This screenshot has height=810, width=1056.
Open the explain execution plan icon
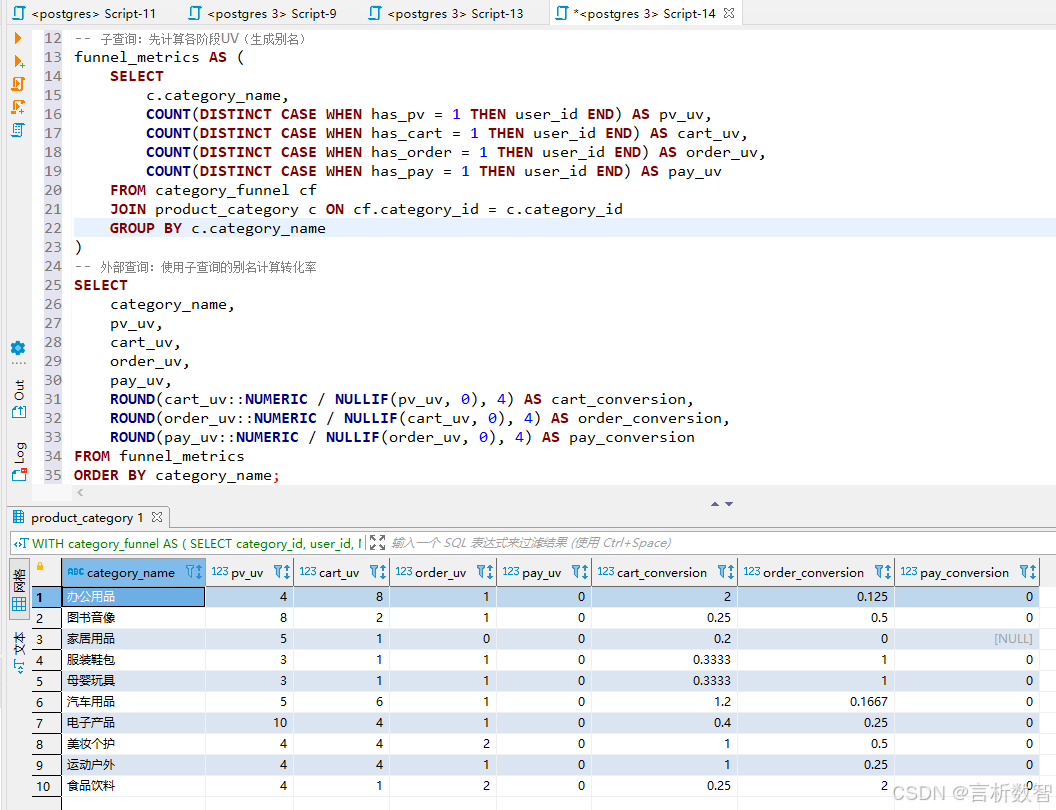click(x=18, y=130)
